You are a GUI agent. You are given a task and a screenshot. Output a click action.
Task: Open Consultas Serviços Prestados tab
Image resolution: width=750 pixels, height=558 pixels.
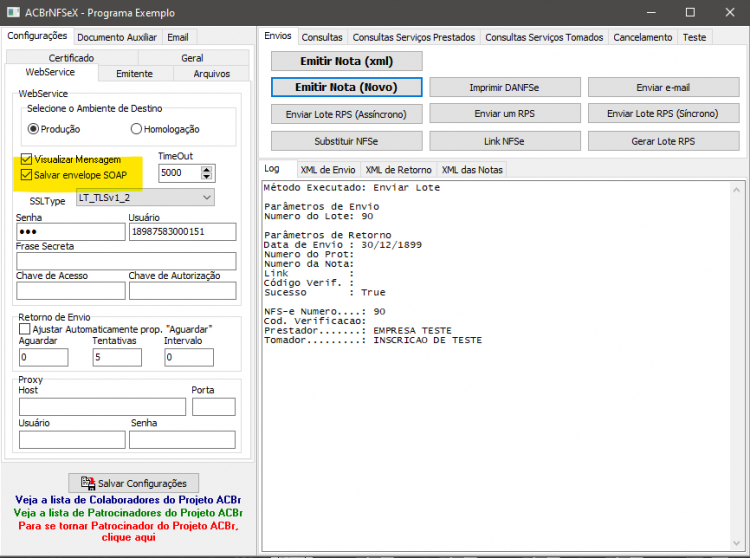click(x=414, y=37)
